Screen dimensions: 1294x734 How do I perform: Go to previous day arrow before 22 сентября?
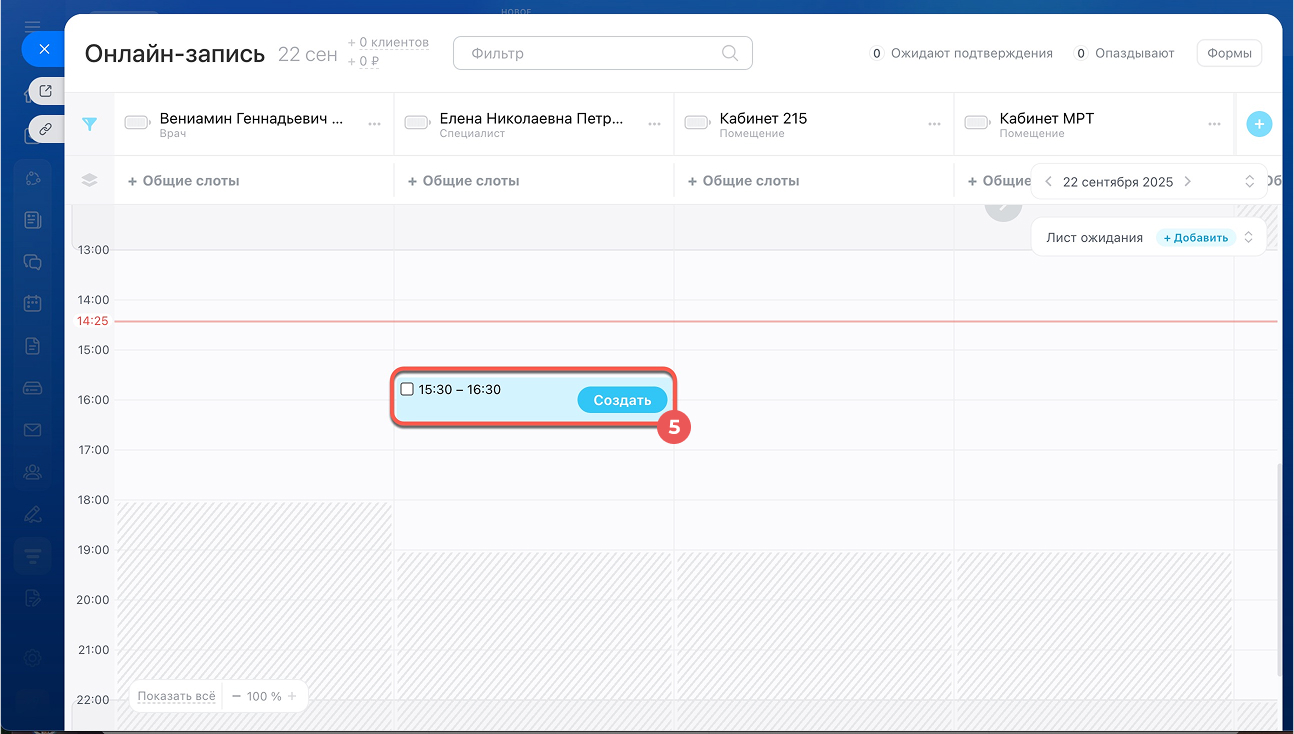(x=1048, y=182)
